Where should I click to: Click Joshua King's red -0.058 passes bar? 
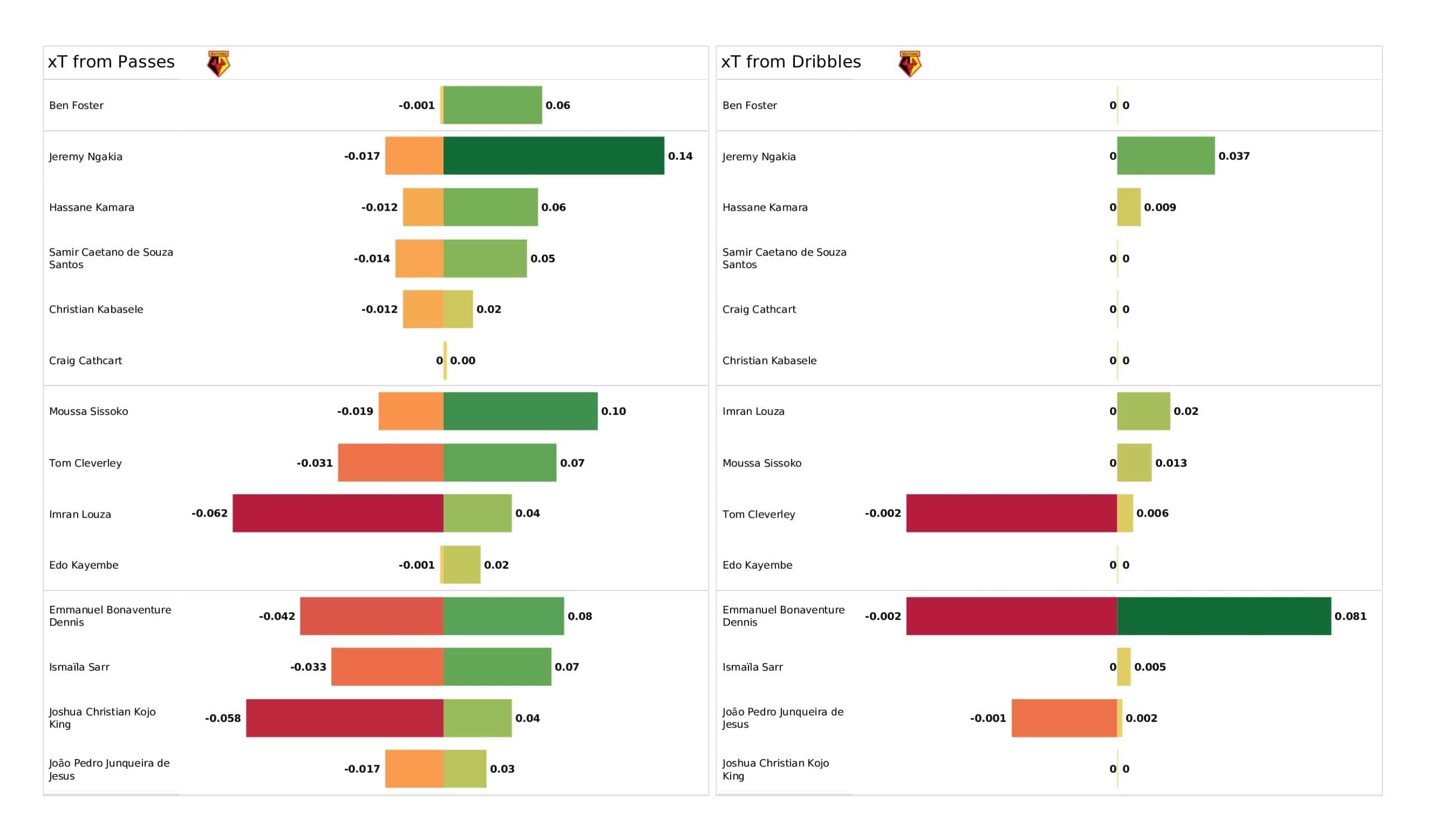click(x=345, y=718)
